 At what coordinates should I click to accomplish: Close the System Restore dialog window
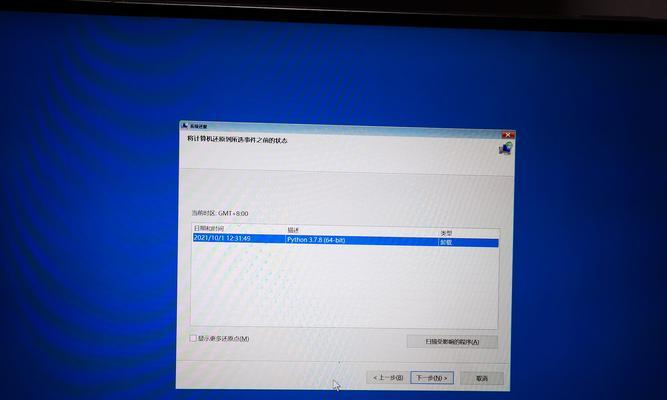pyautogui.click(x=508, y=133)
